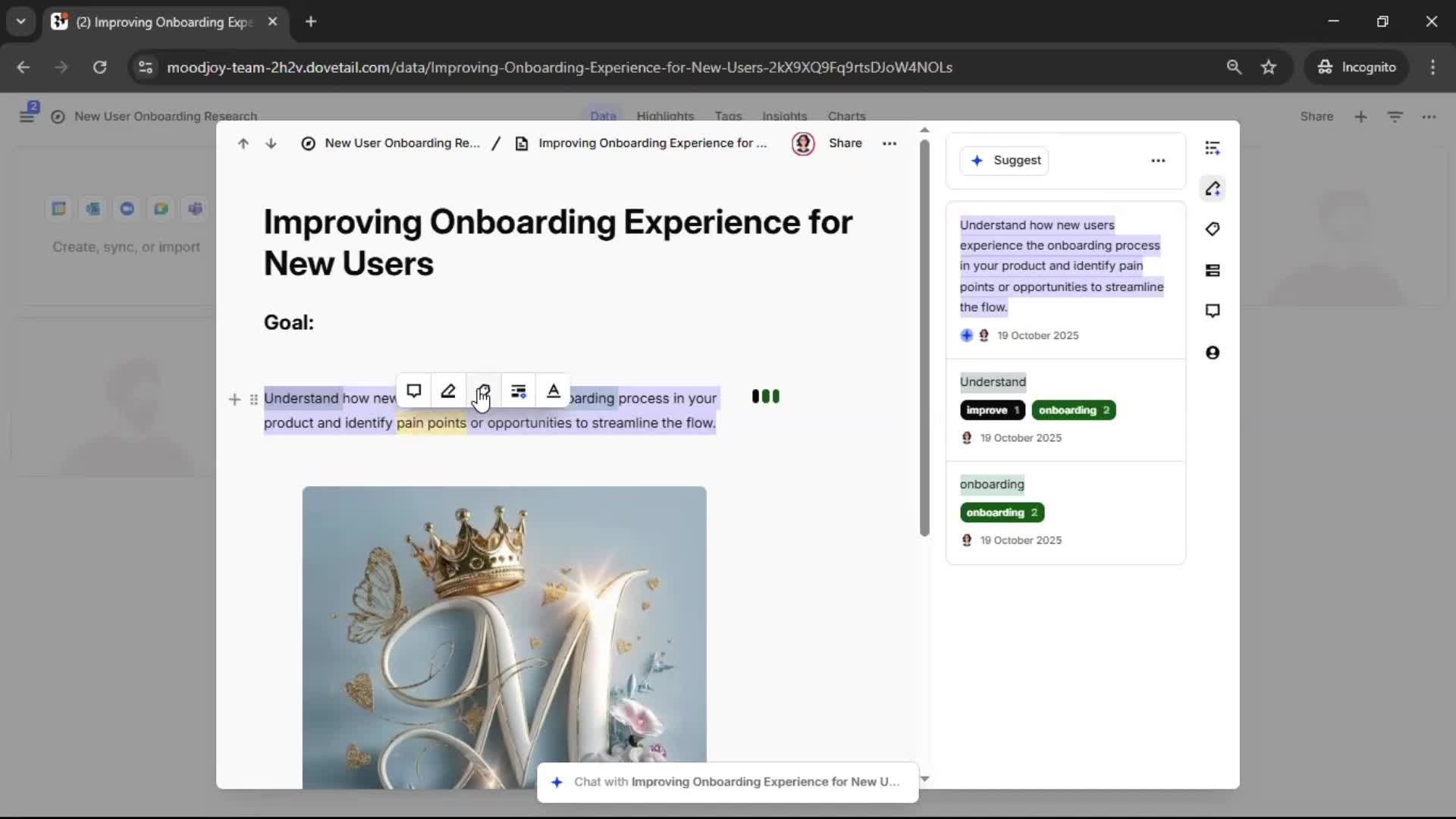Image resolution: width=1456 pixels, height=819 pixels.
Task: Click the Chat with document input field
Action: pyautogui.click(x=728, y=782)
